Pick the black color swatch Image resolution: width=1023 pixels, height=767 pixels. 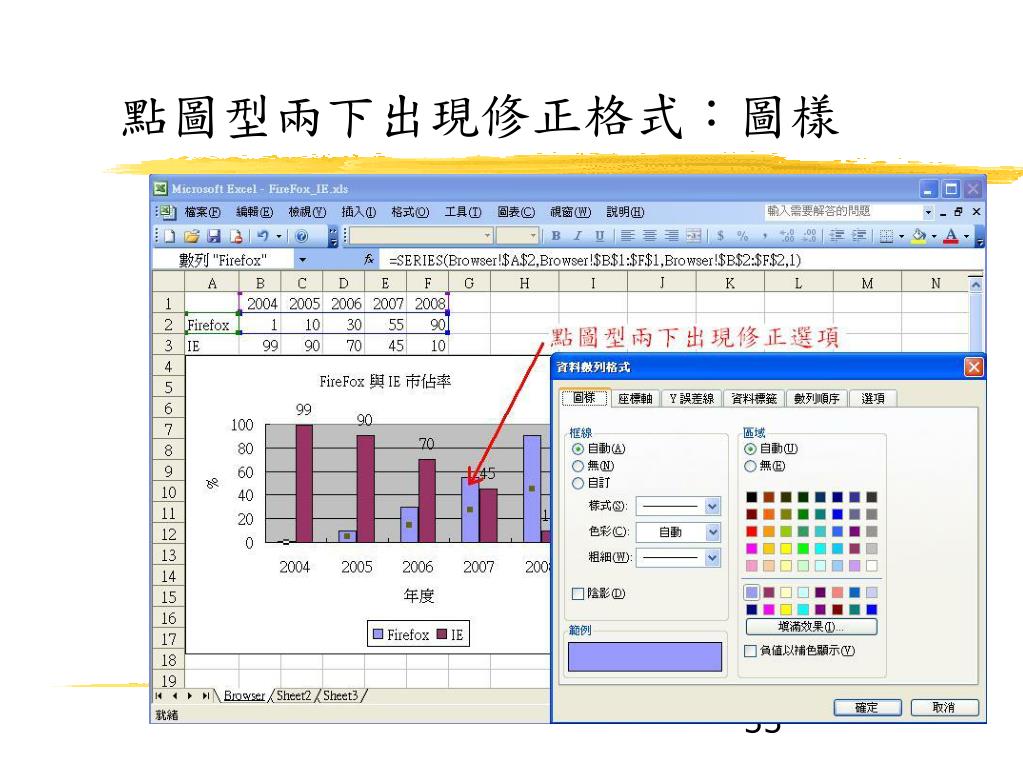(752, 497)
